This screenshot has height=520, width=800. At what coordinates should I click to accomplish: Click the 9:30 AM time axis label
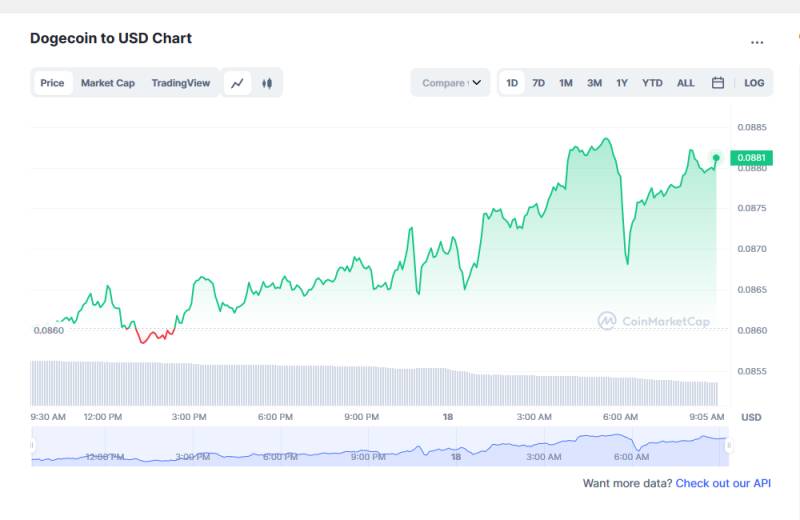[48, 417]
